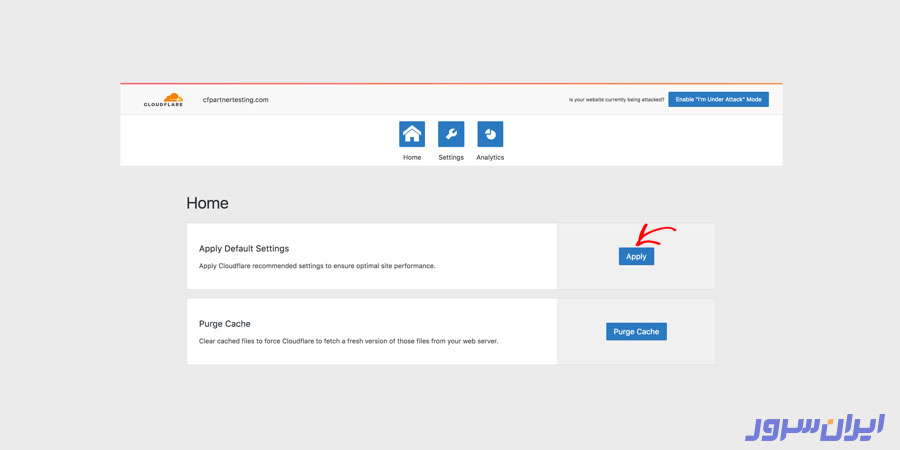Click the "Home" page heading

click(207, 203)
